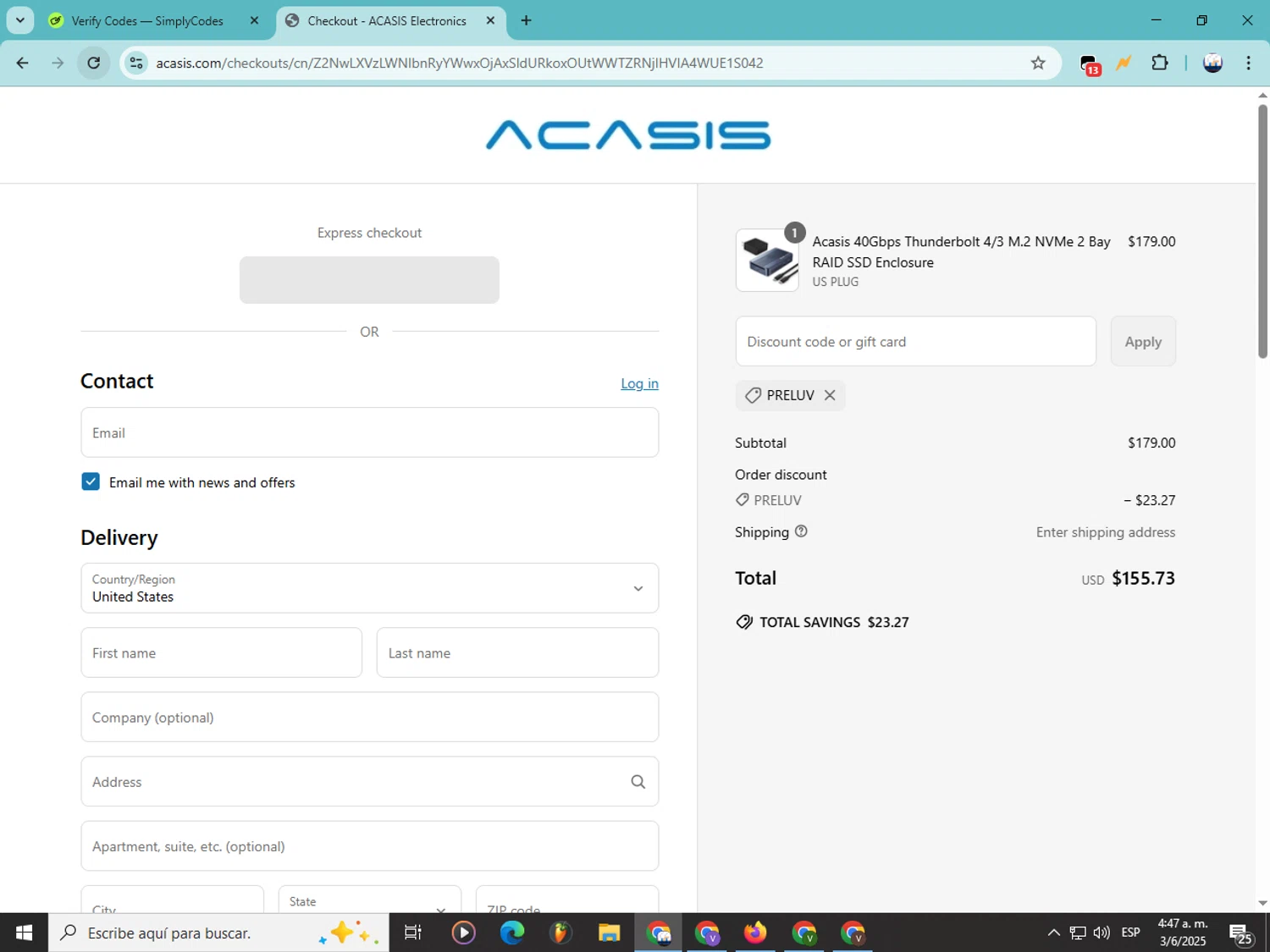
Task: Open the Extensions puzzle icon
Action: (x=1160, y=63)
